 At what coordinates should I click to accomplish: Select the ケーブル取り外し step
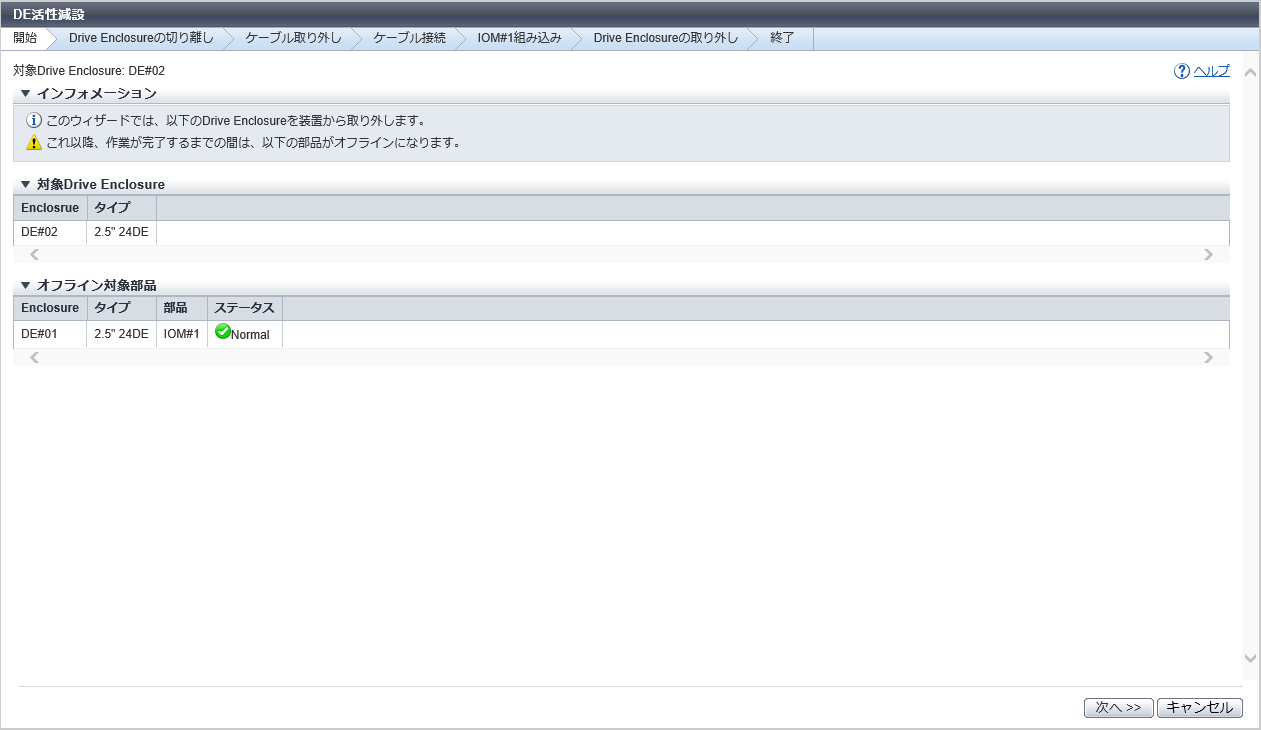pyautogui.click(x=293, y=38)
